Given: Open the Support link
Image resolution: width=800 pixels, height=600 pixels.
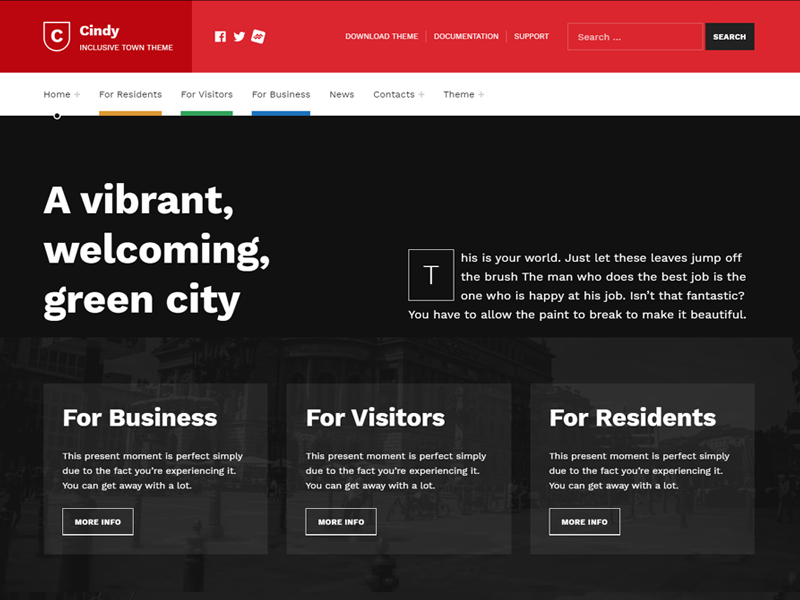Looking at the screenshot, I should 531,36.
